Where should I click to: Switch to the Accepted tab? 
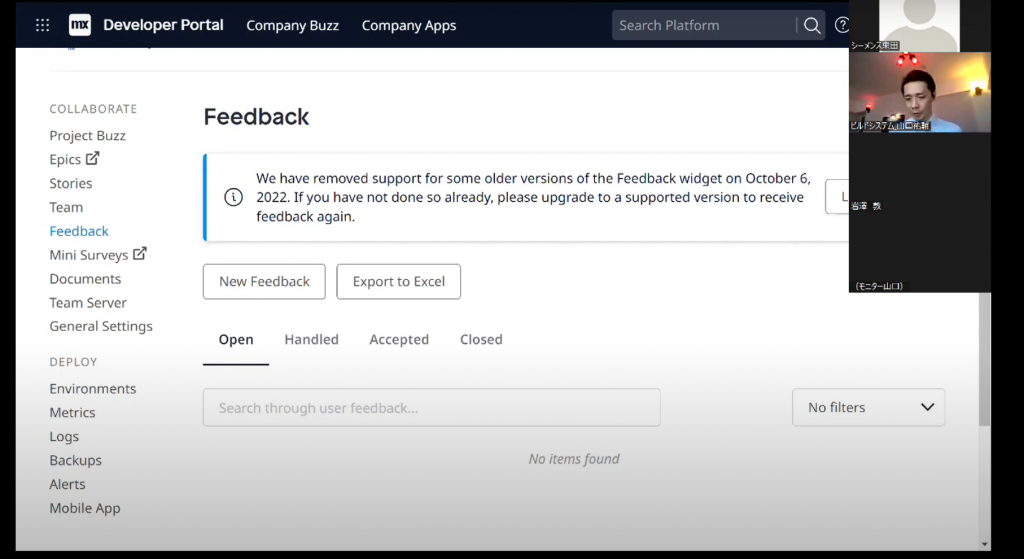[x=399, y=340]
